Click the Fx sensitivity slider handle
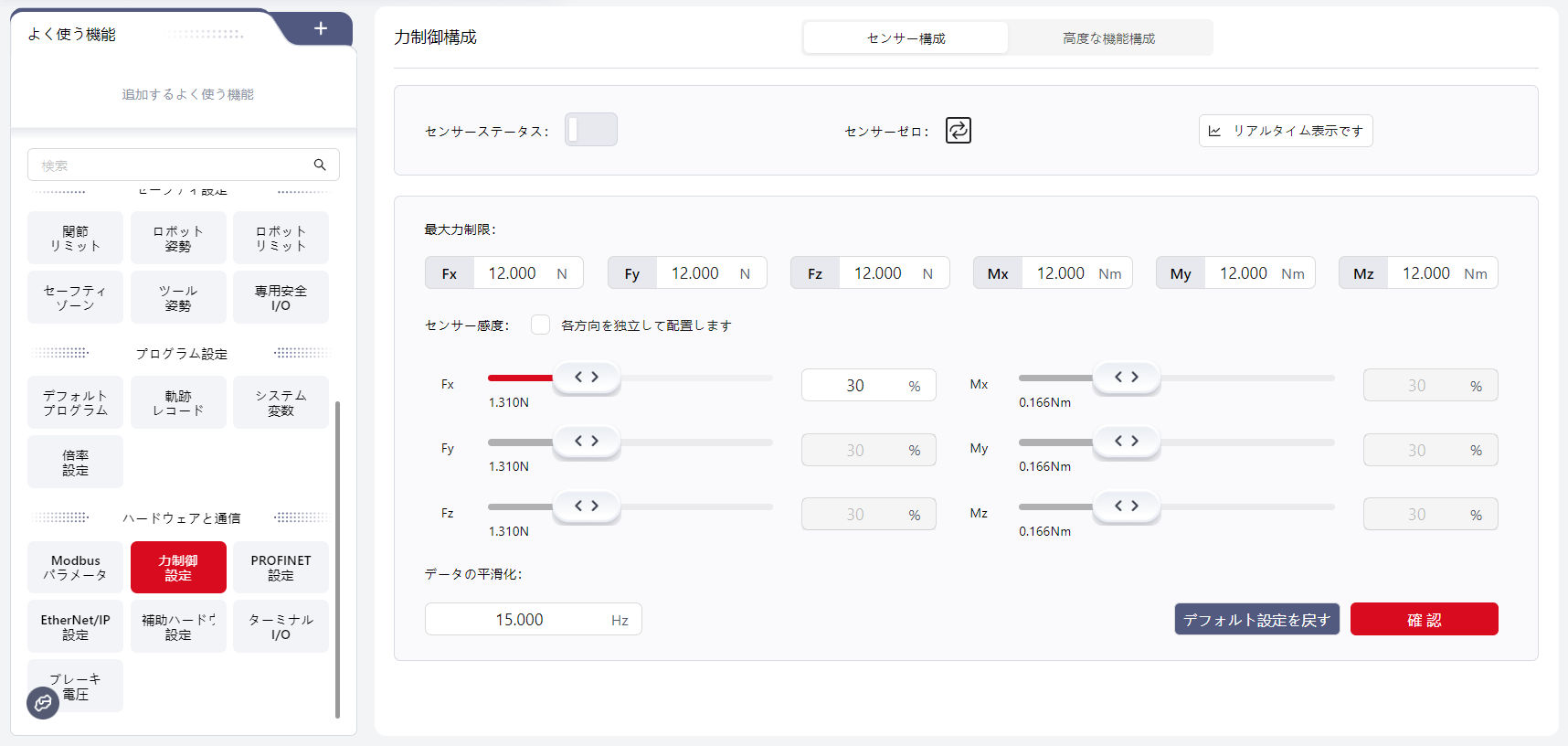The width and height of the screenshot is (1568, 746). pyautogui.click(x=587, y=378)
